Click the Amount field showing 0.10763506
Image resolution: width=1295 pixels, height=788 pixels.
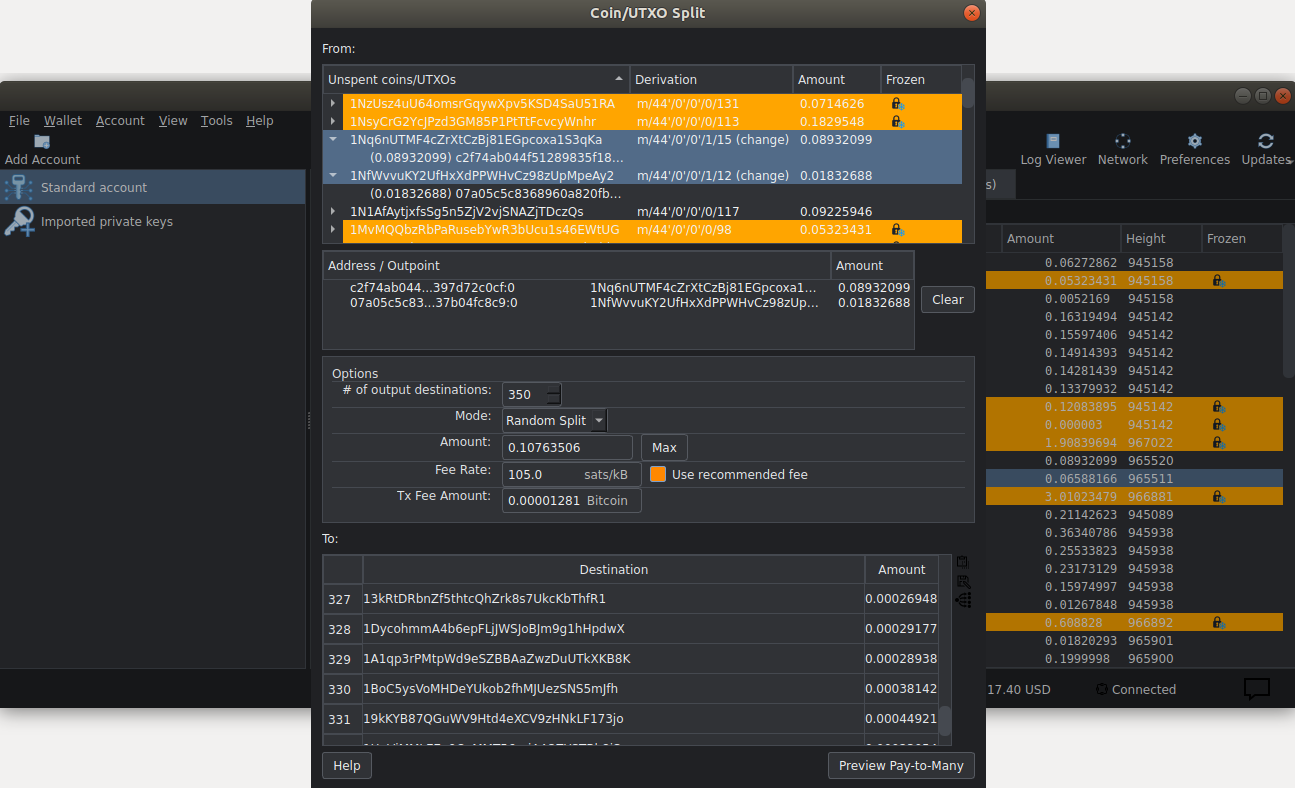tap(567, 447)
